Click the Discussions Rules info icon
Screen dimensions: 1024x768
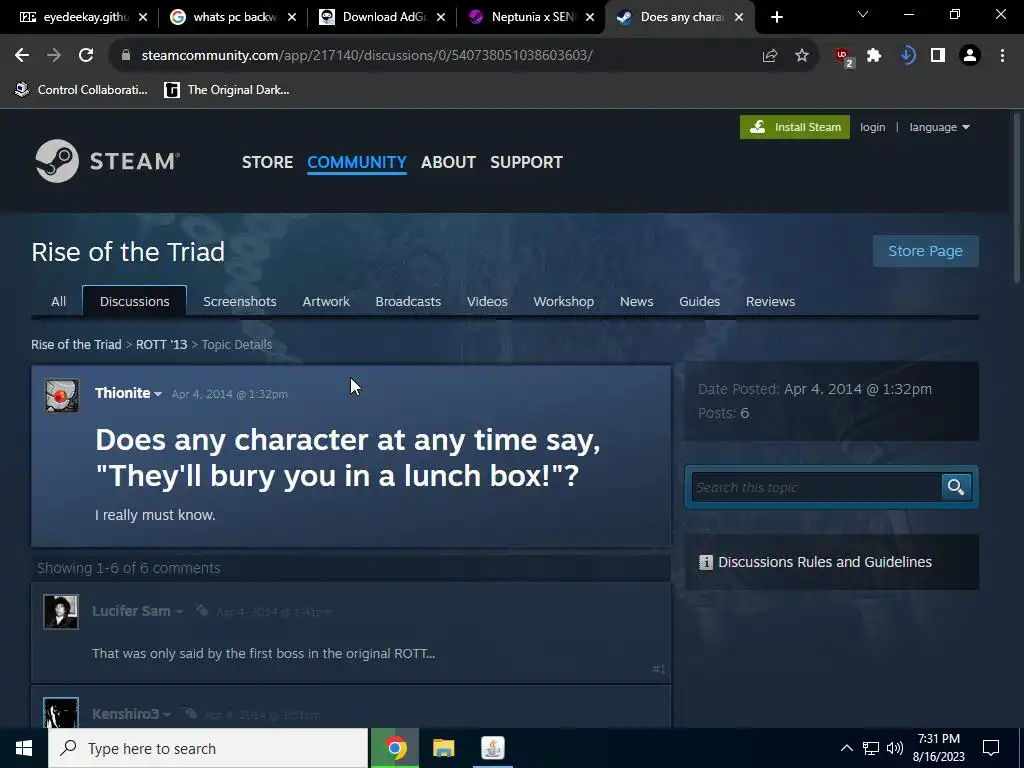(705, 562)
